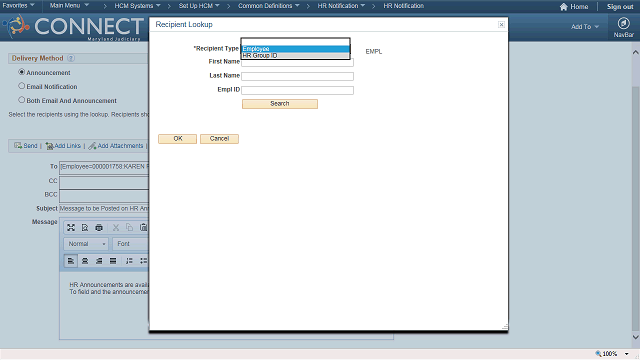Click the Subject field
The width and height of the screenshot is (640, 360).
[104, 209]
